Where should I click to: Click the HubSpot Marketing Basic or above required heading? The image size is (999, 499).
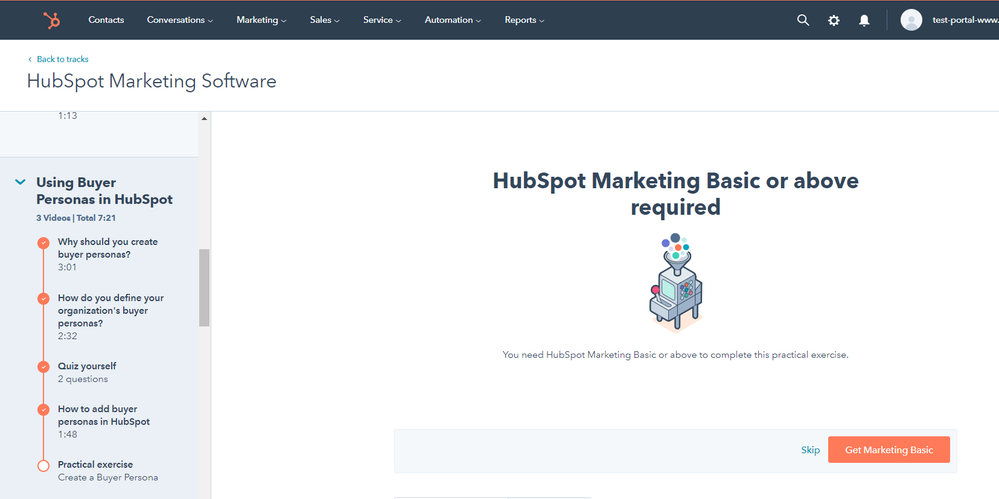tap(675, 194)
